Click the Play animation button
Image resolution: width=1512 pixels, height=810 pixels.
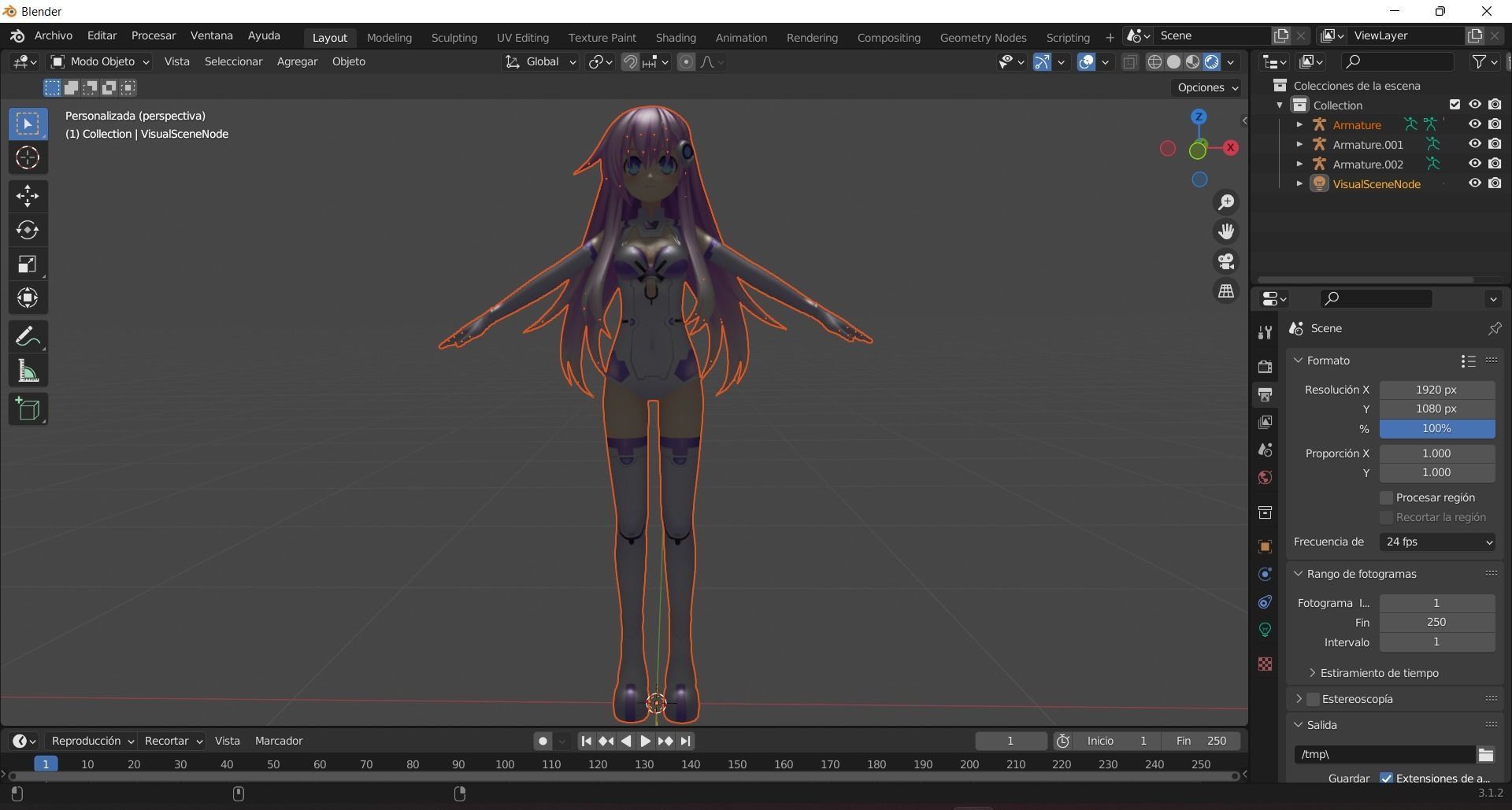[x=646, y=742]
